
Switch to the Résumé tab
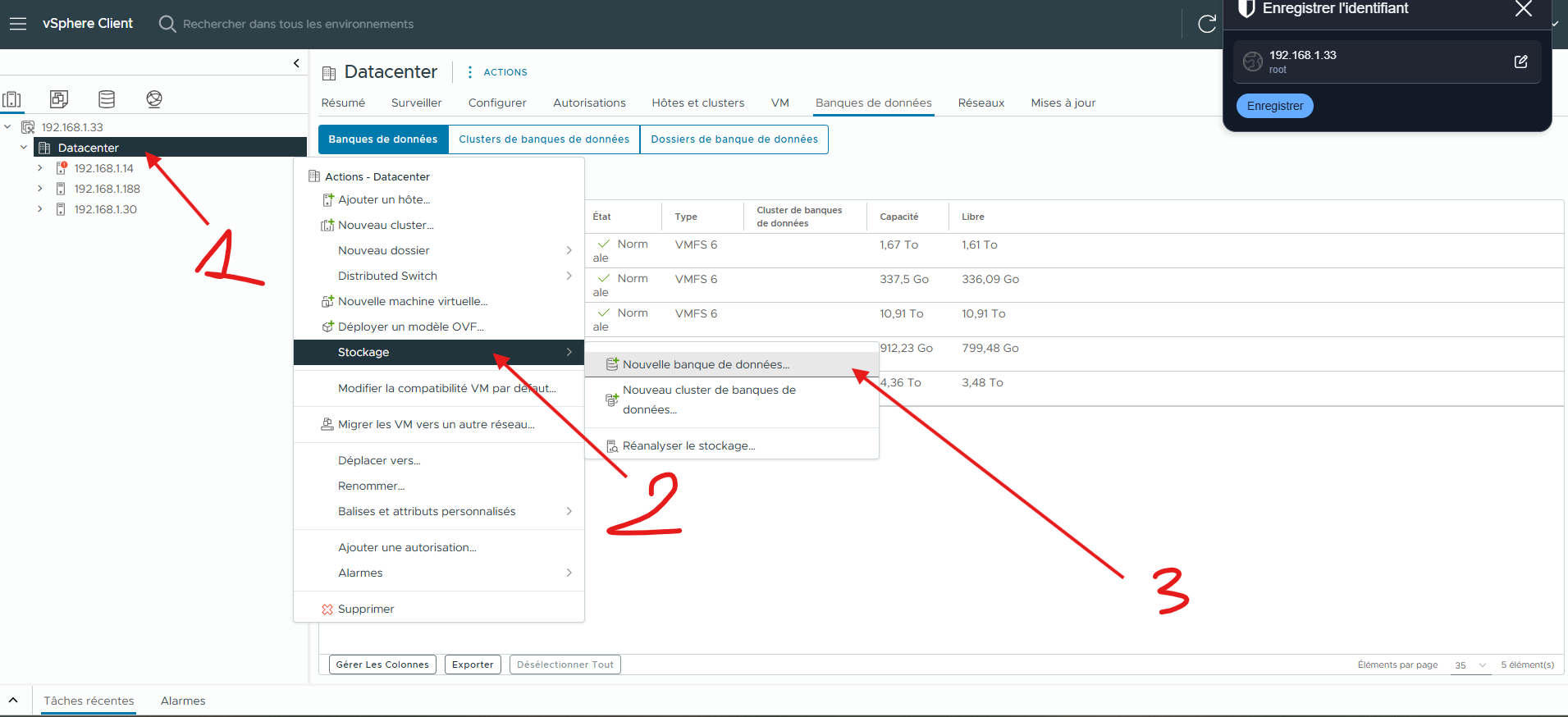[343, 103]
